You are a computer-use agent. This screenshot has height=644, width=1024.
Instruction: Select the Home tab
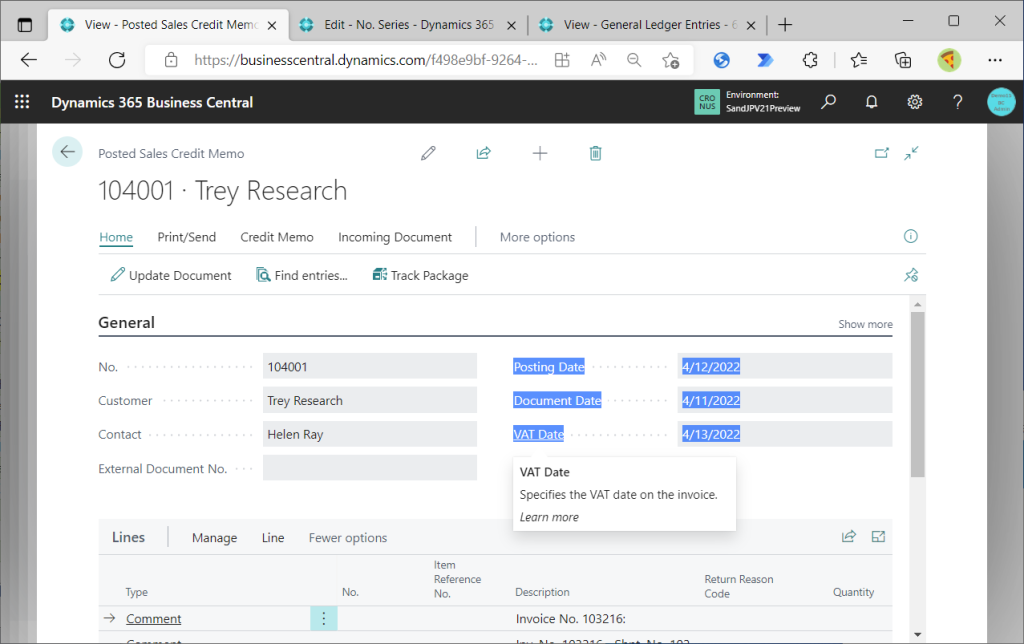(x=116, y=237)
